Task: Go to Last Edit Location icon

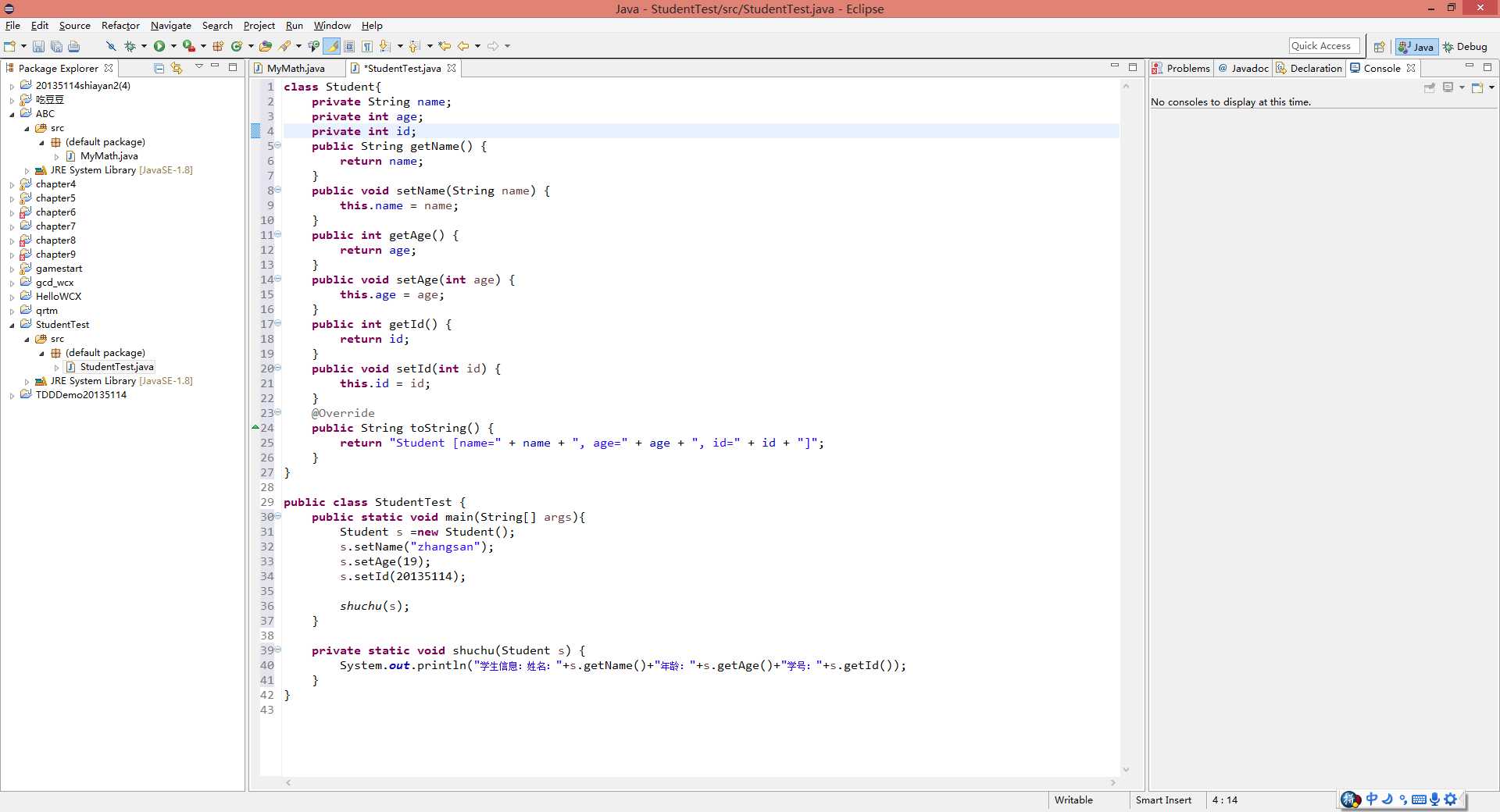Action: pos(445,47)
